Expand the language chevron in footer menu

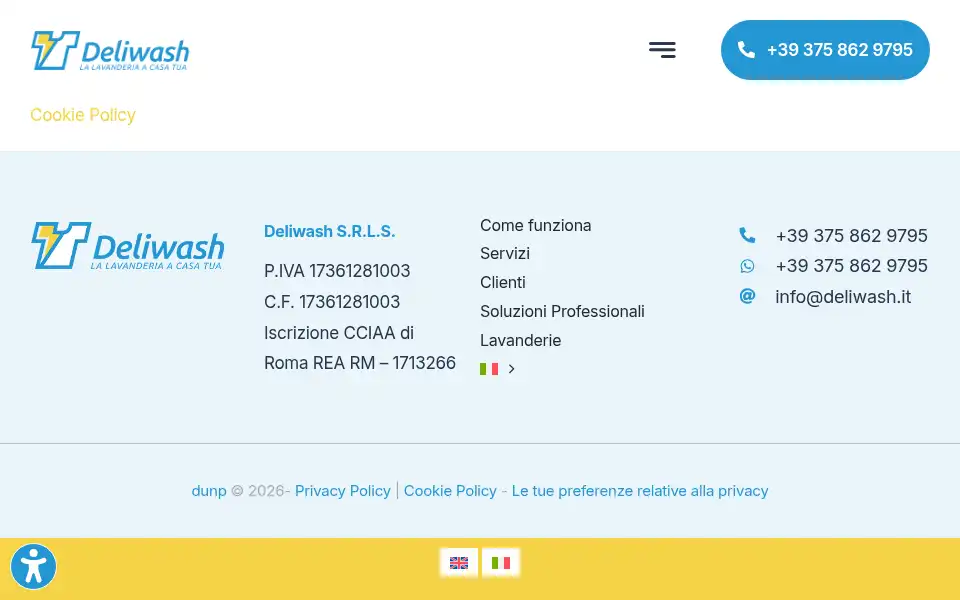(x=511, y=369)
